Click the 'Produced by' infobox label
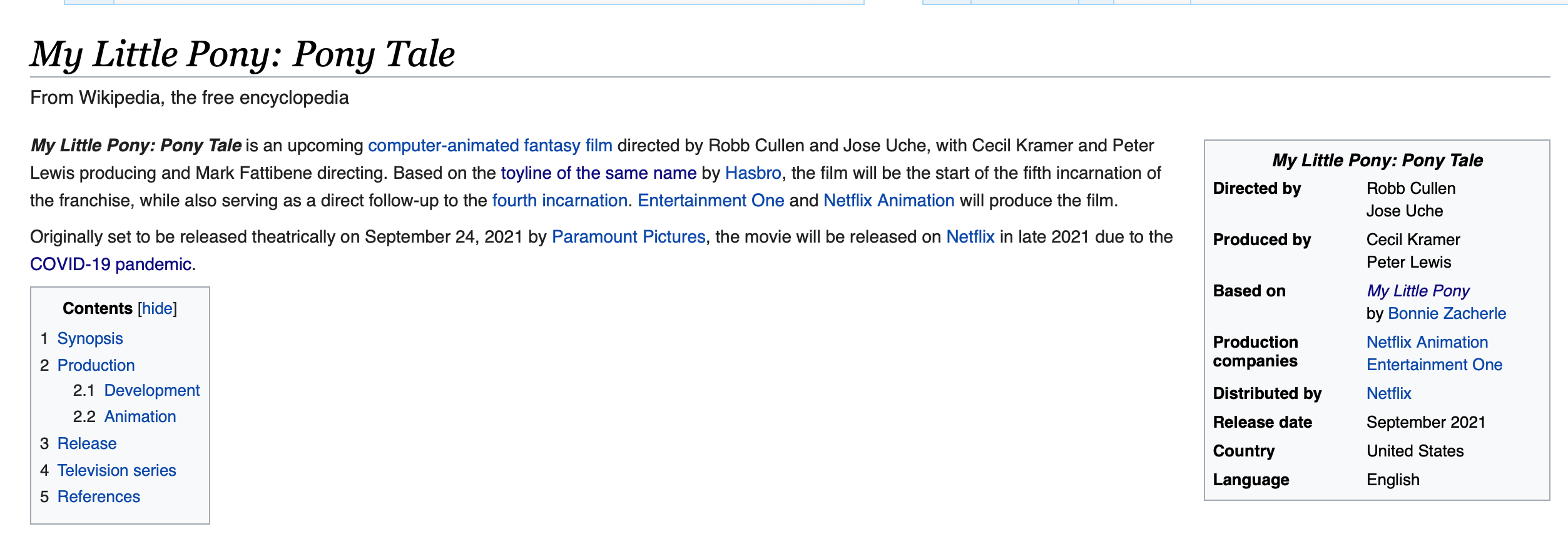The width and height of the screenshot is (1568, 549). tap(1262, 240)
